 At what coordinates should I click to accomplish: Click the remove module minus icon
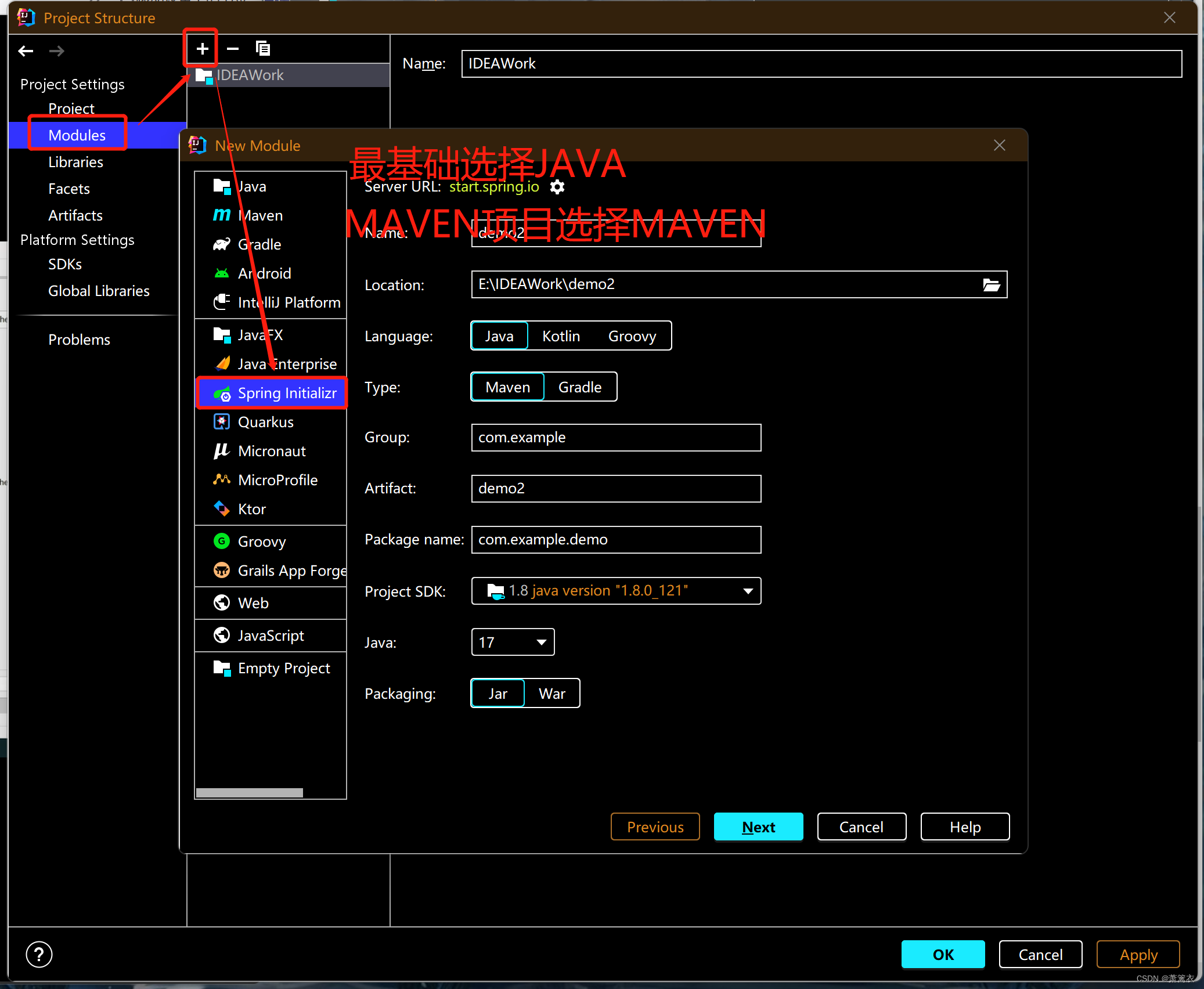pyautogui.click(x=233, y=49)
